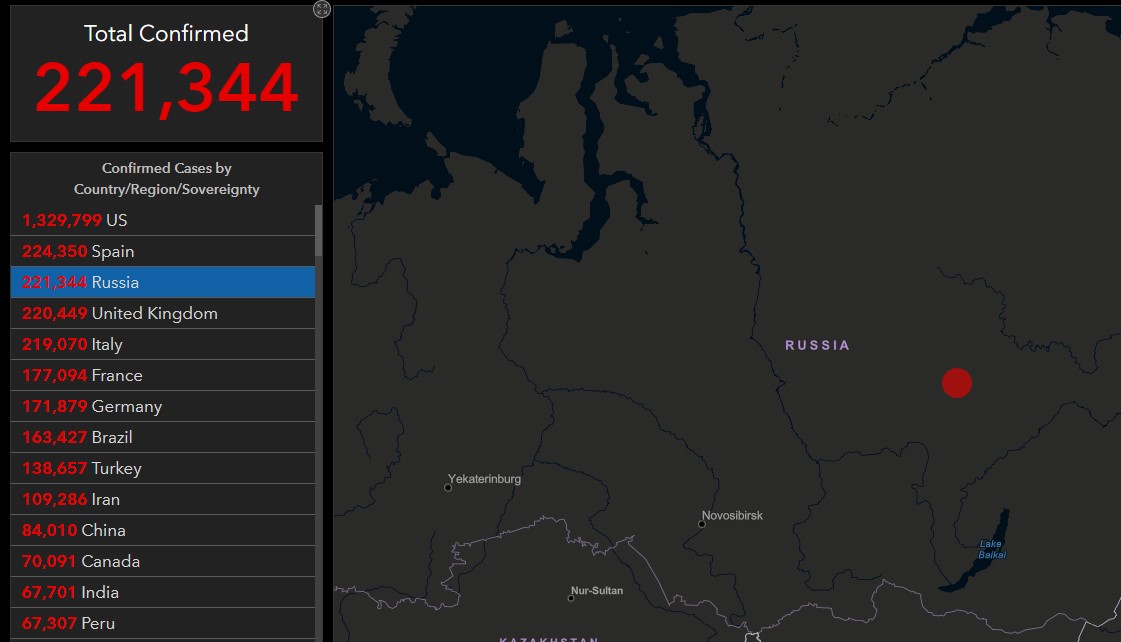Pick Italy from the confirmed cases list
1121x642 pixels.
pos(163,344)
